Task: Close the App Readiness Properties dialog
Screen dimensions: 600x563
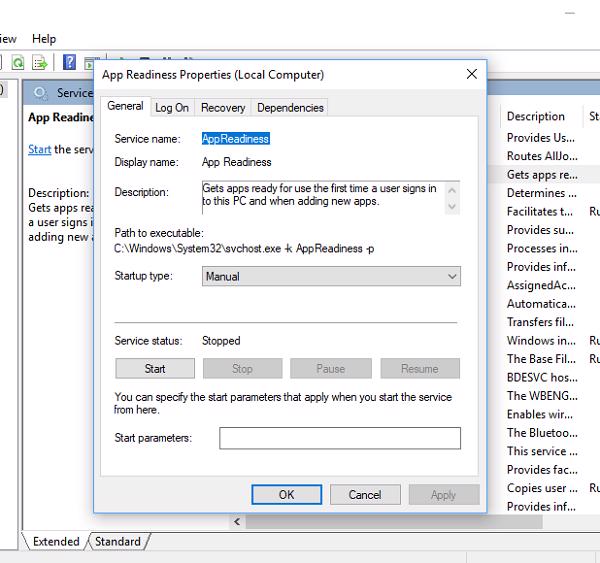Action: coord(471,74)
